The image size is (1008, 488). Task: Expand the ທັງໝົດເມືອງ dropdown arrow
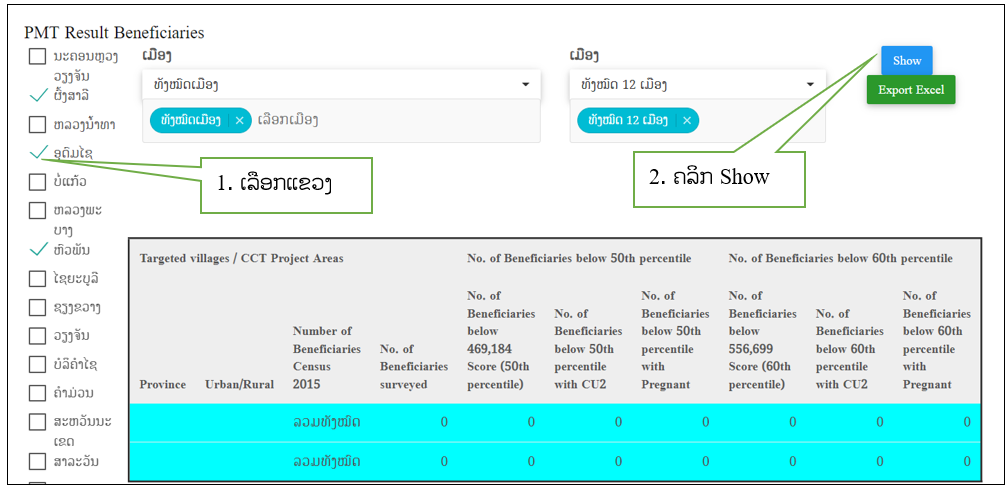(526, 85)
